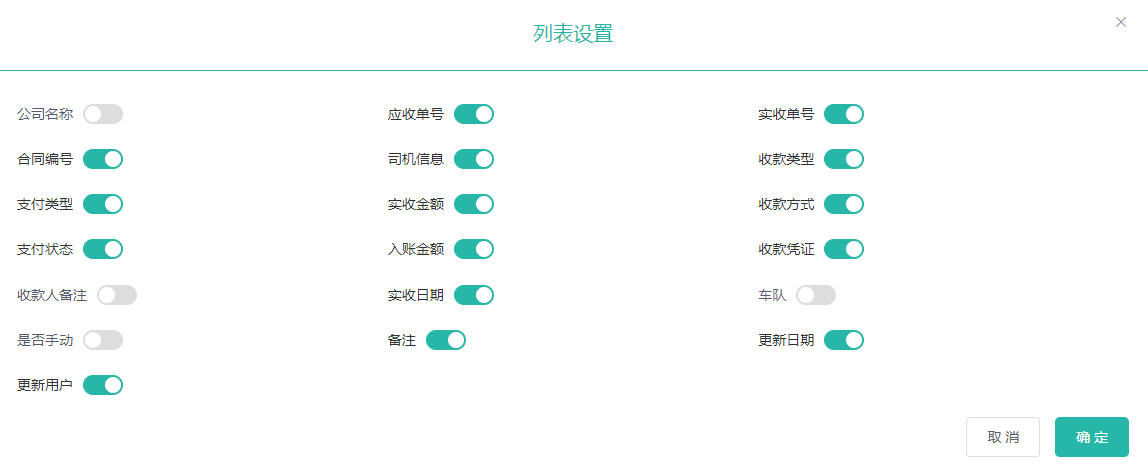Enable the 公司名称 column toggle
Screen dimensions: 1148x465
(103, 114)
